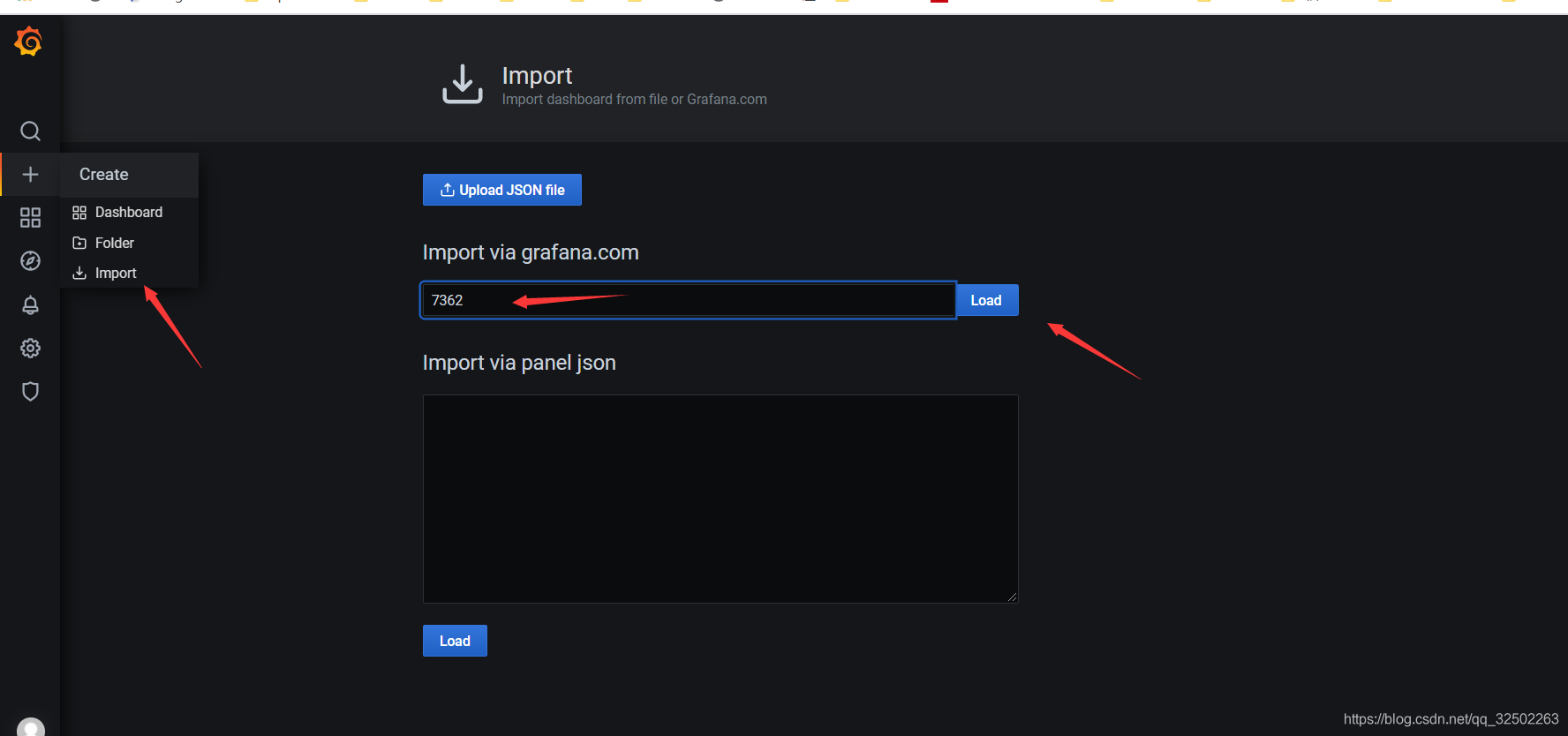
Task: Click the plus Create icon in sidebar
Action: 30,175
